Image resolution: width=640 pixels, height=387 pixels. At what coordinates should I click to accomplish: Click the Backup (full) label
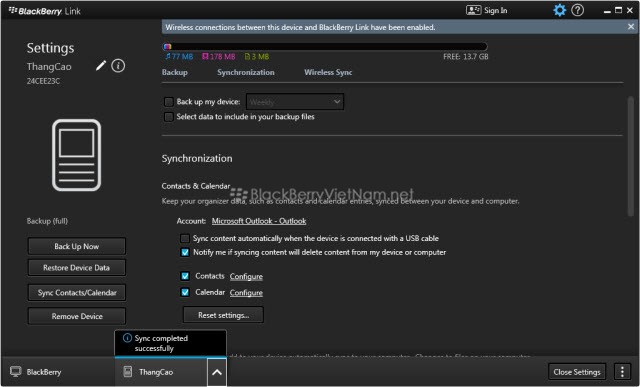click(x=47, y=221)
